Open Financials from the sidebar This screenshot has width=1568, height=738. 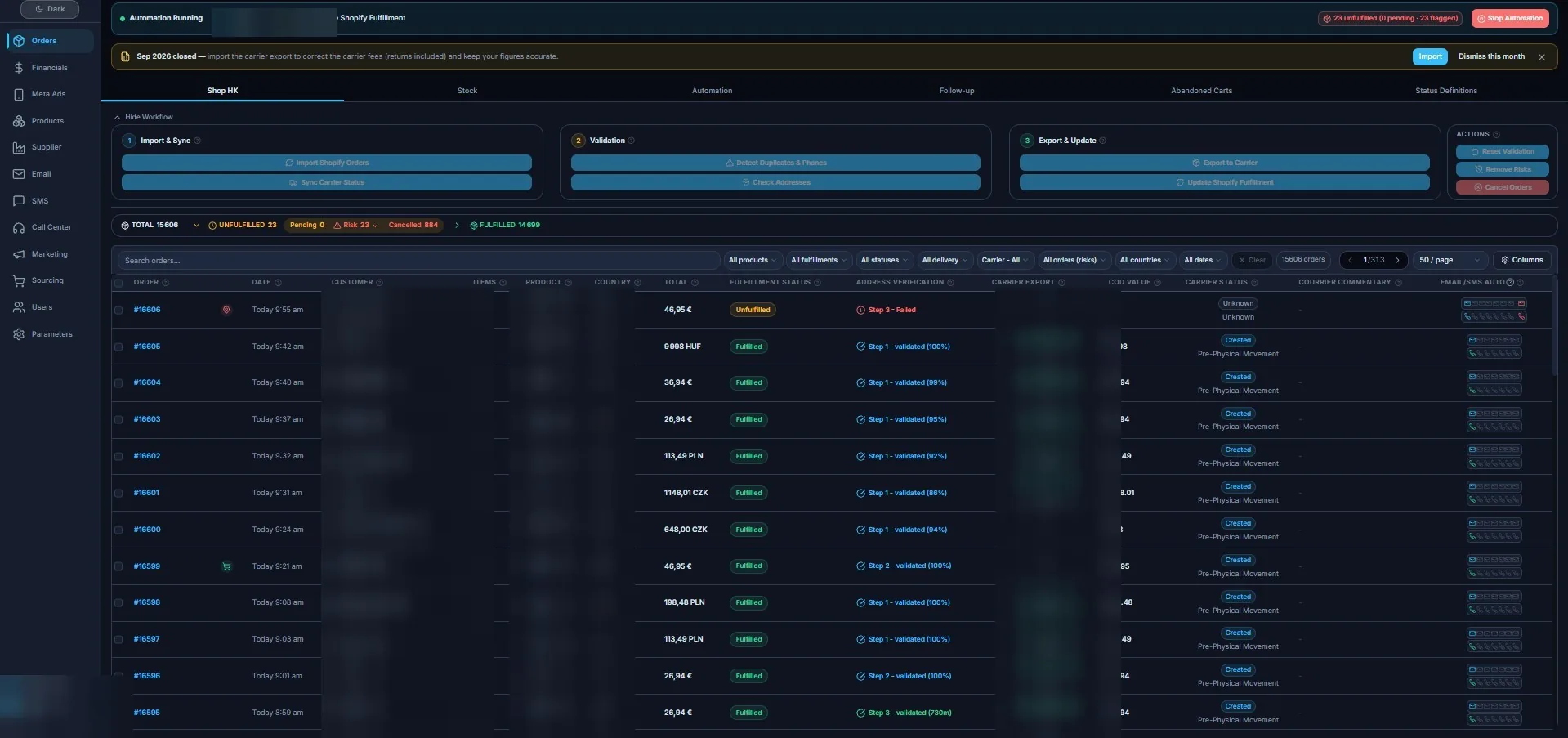tap(49, 68)
